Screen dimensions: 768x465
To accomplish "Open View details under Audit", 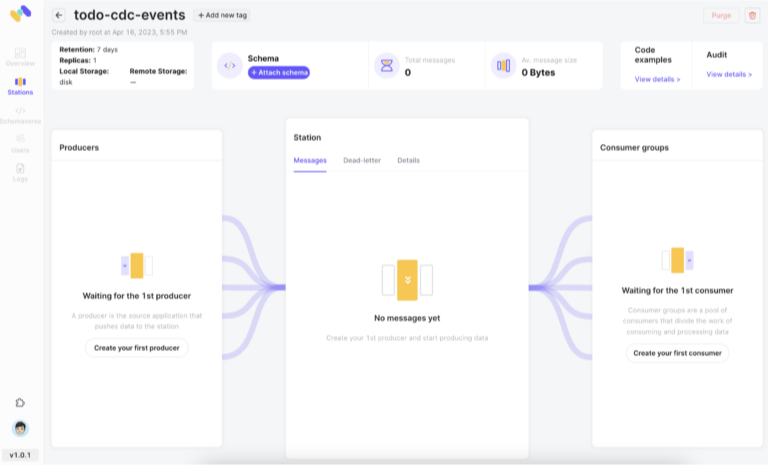I will point(729,75).
